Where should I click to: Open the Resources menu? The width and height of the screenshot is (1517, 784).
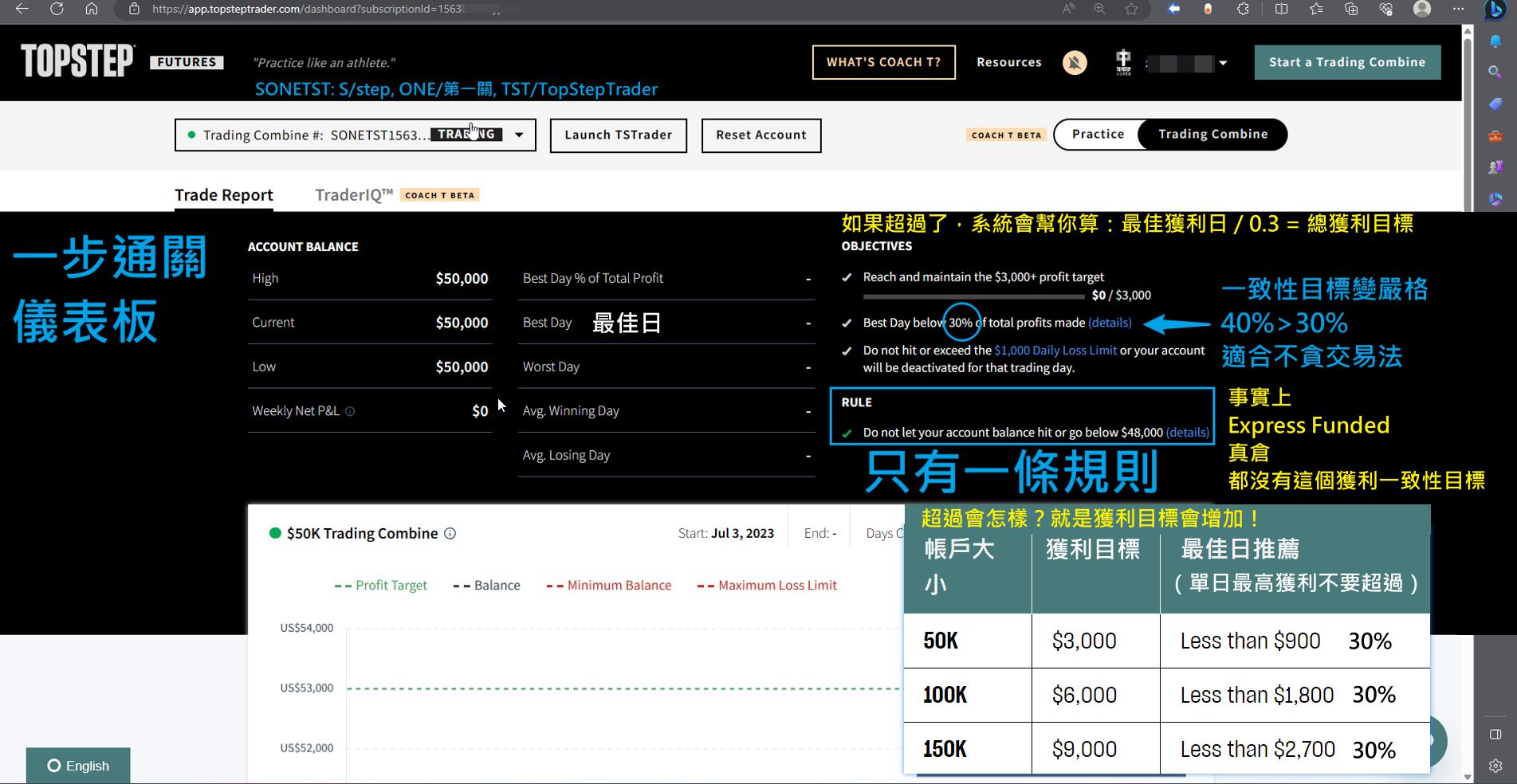1009,62
